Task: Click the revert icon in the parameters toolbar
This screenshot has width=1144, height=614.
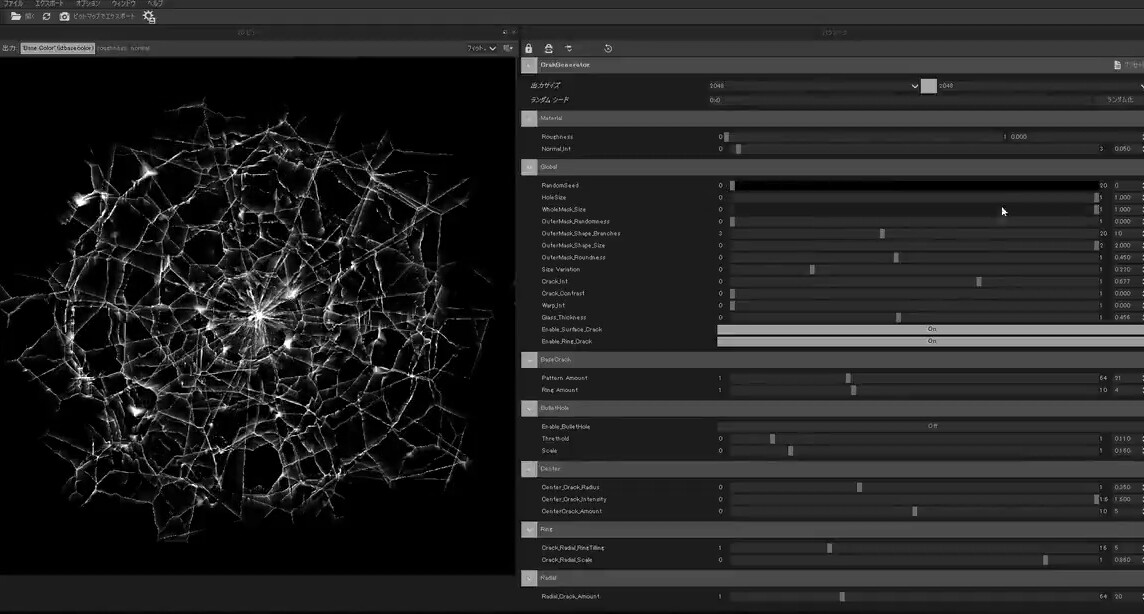Action: click(x=609, y=48)
